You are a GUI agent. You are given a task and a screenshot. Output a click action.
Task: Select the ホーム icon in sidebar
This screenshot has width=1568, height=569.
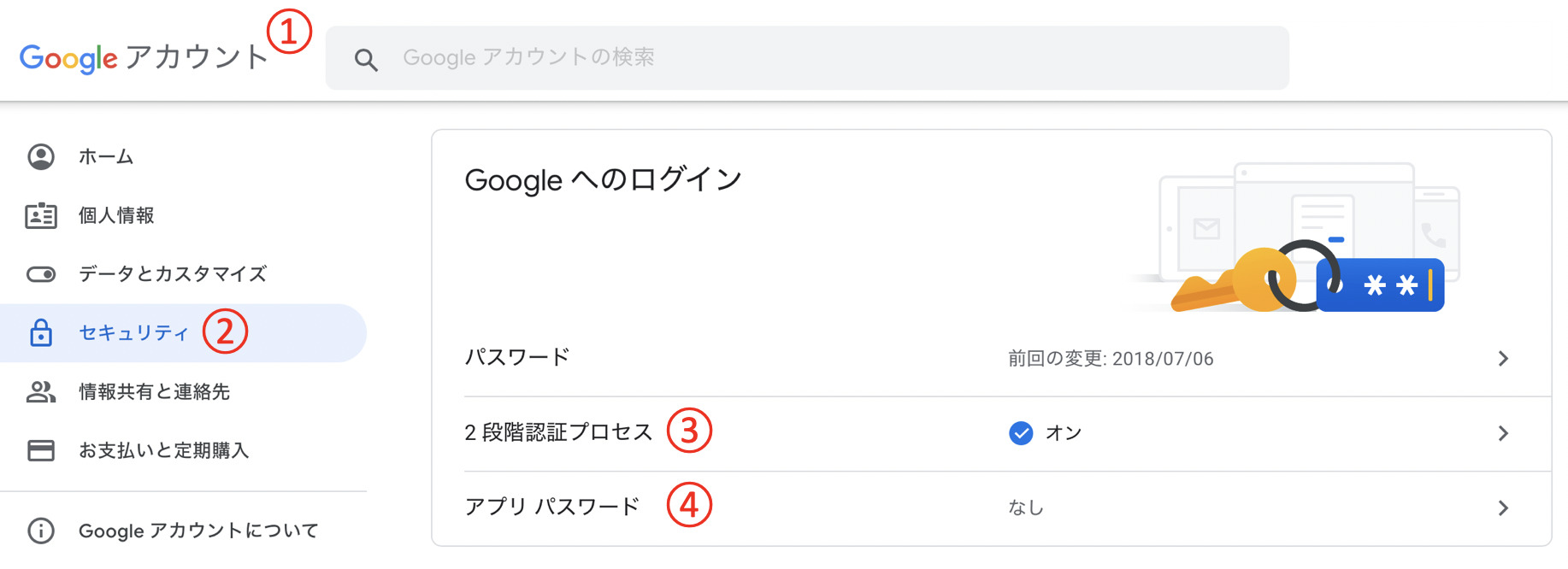click(38, 156)
